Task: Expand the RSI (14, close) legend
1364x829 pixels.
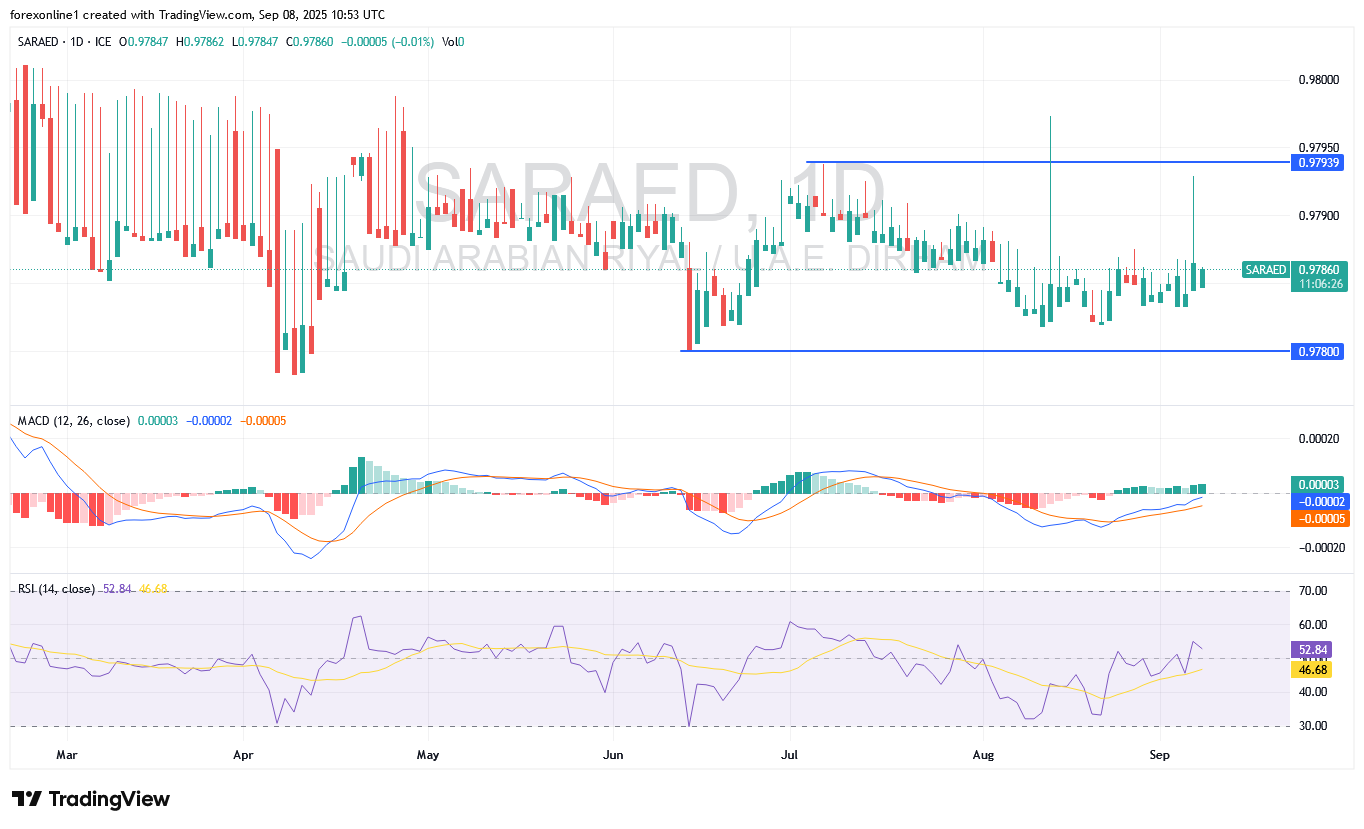Action: pos(56,589)
